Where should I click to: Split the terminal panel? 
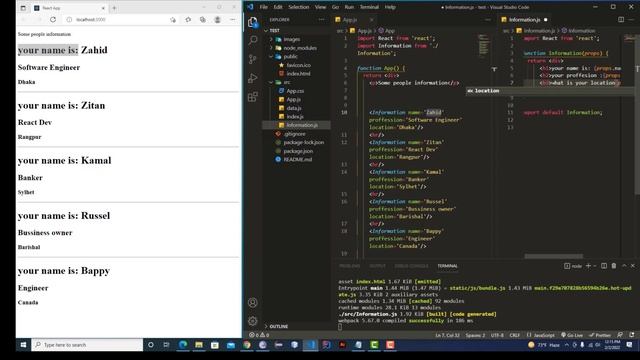pyautogui.click(x=604, y=266)
